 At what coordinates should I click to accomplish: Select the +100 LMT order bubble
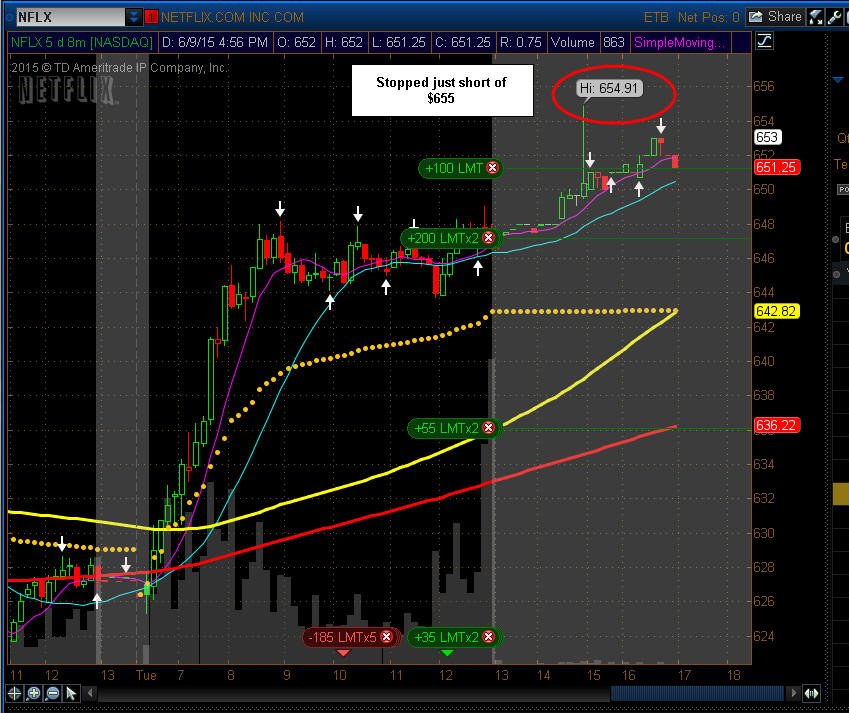point(460,168)
